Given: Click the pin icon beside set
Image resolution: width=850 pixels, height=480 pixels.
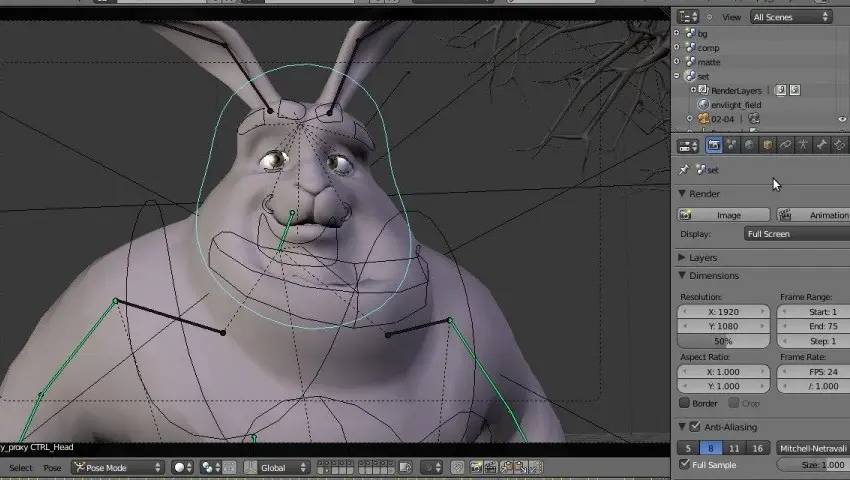Looking at the screenshot, I should (x=684, y=170).
